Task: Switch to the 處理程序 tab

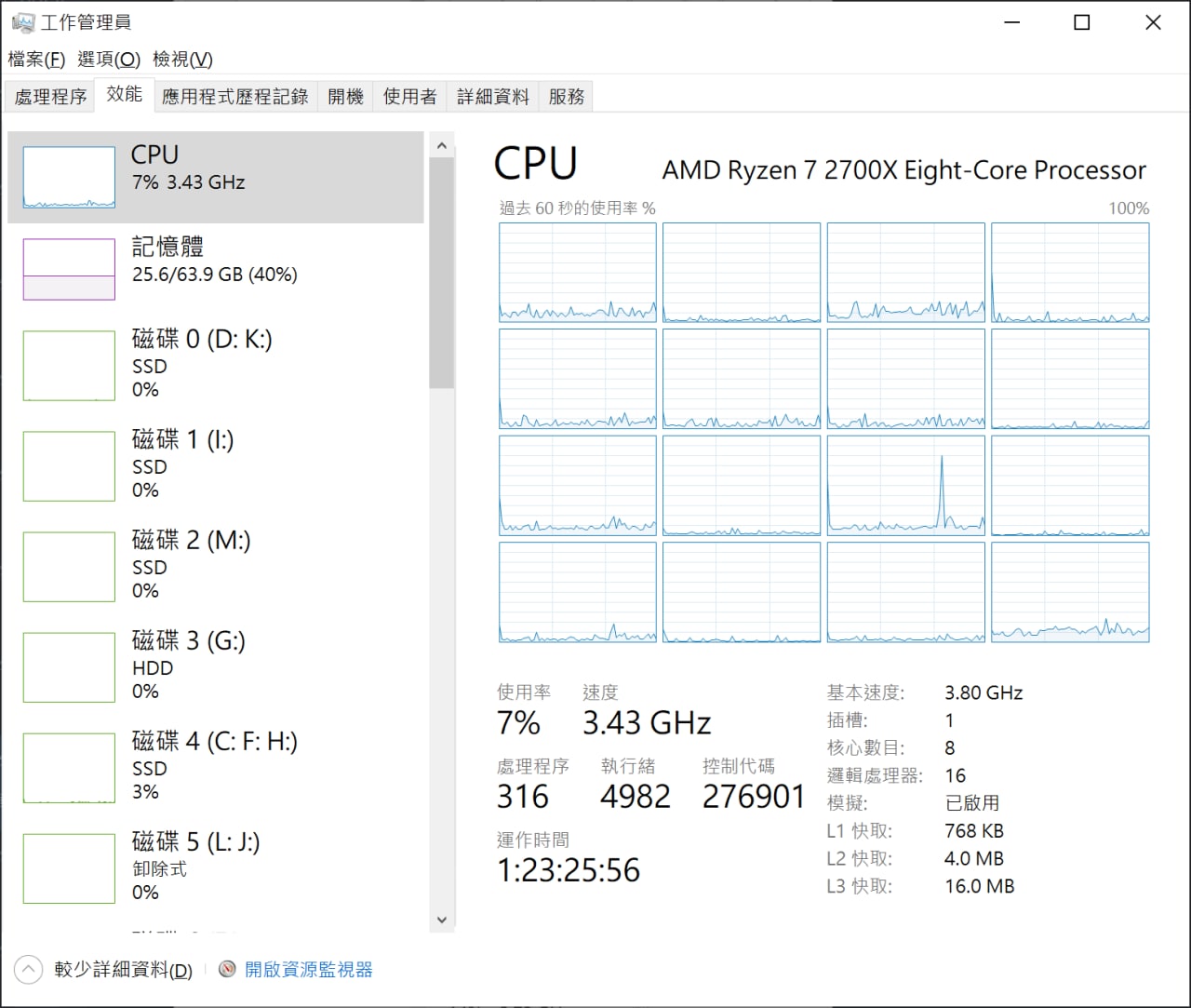Action: 50,97
